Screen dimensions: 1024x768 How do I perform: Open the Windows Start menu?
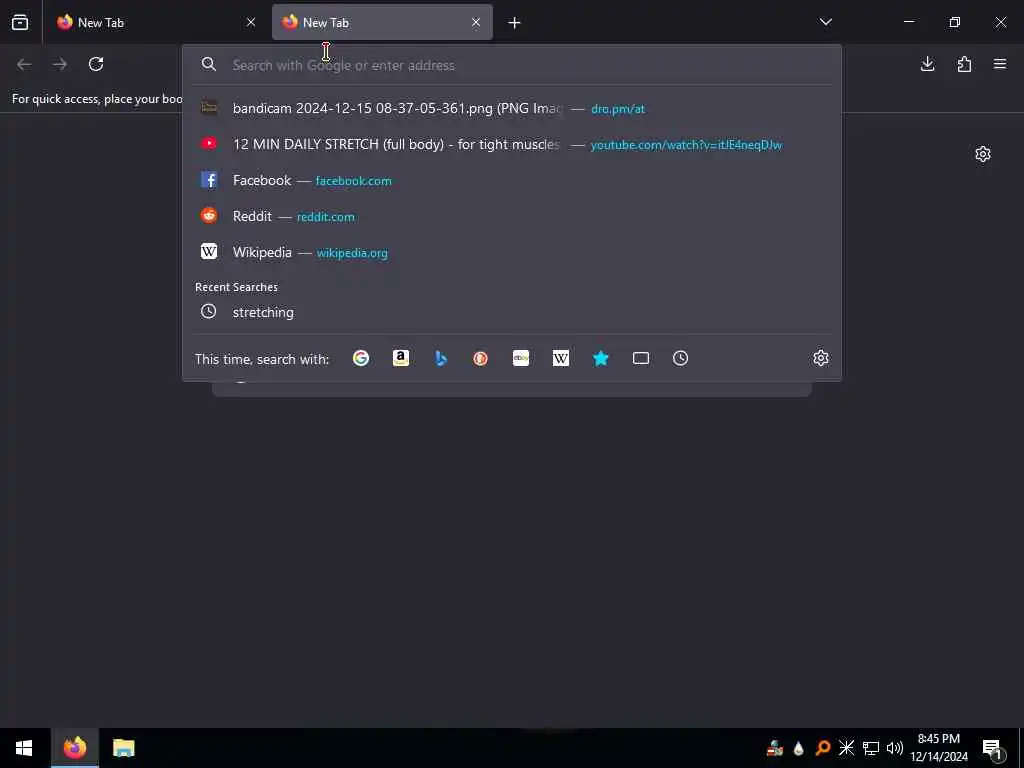click(x=24, y=748)
